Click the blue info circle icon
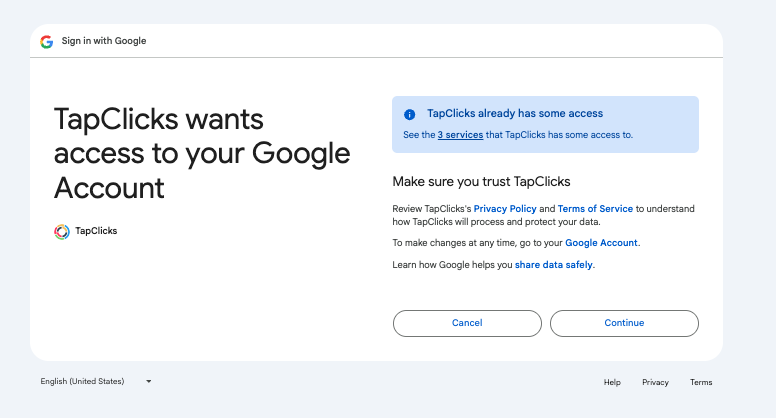The image size is (776, 418). (x=409, y=114)
